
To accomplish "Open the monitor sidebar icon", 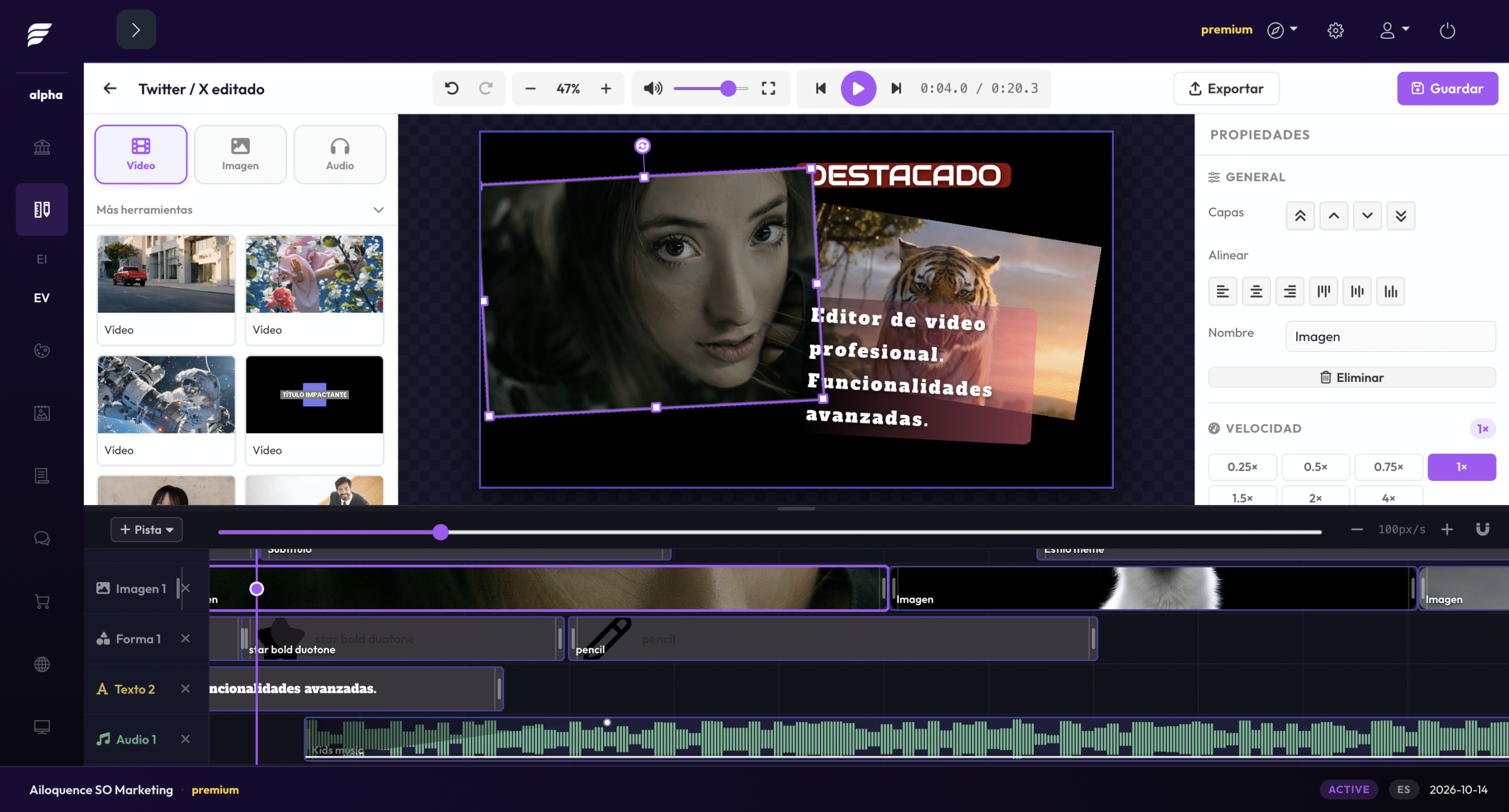I will coord(42,727).
